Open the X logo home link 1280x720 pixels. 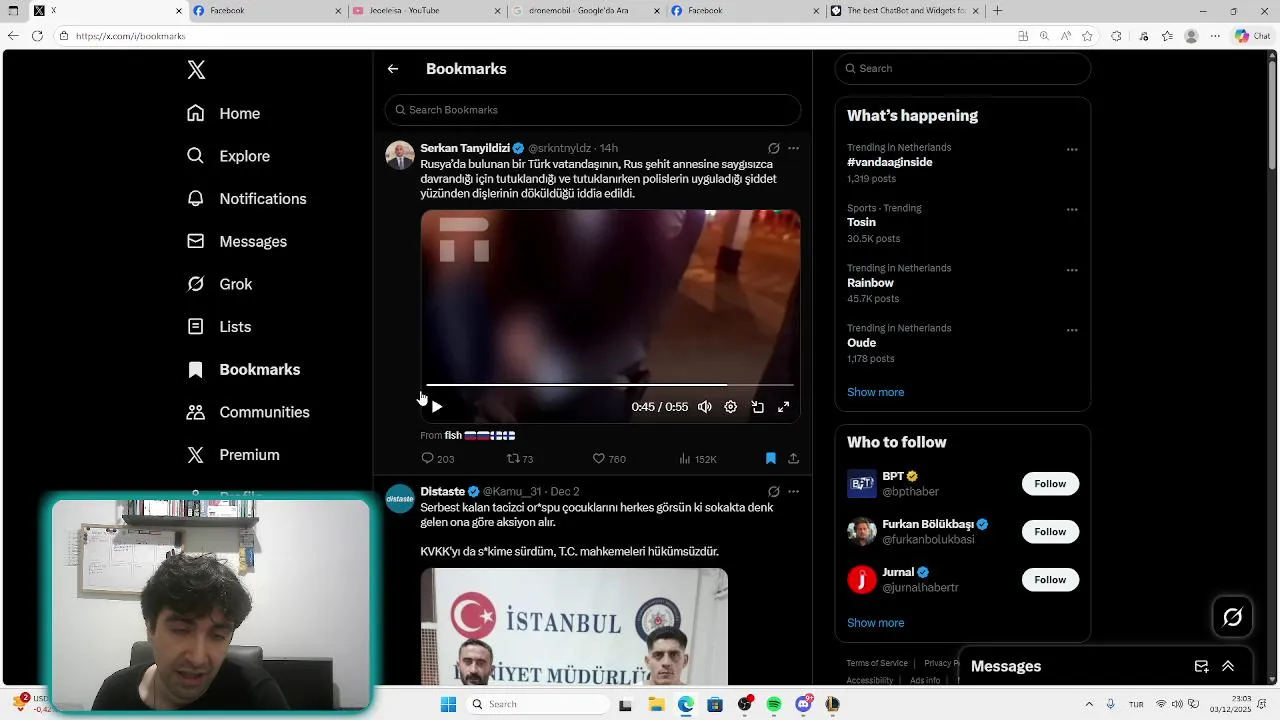tap(196, 70)
